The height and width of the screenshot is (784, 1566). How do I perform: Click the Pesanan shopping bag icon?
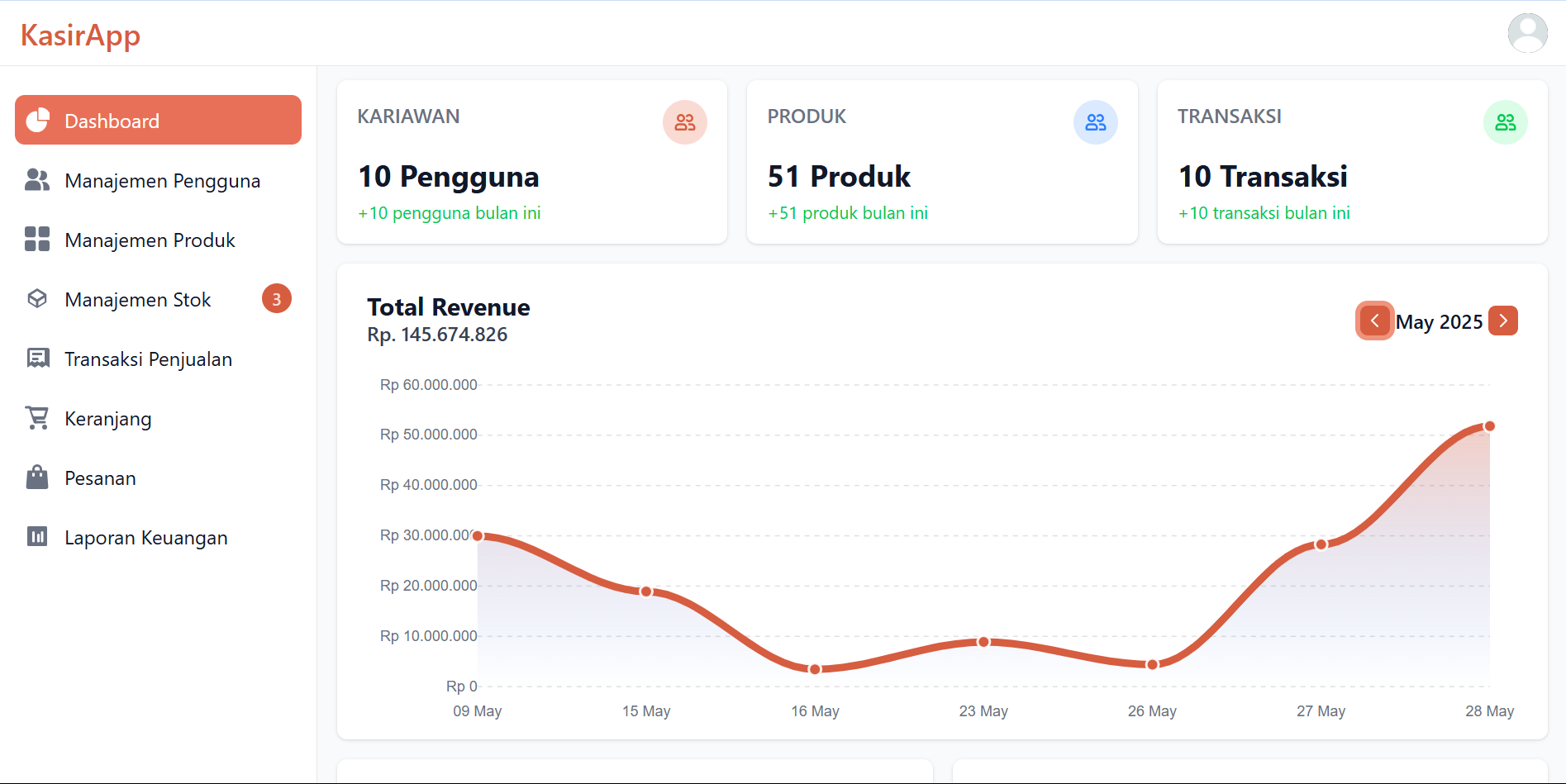(37, 478)
